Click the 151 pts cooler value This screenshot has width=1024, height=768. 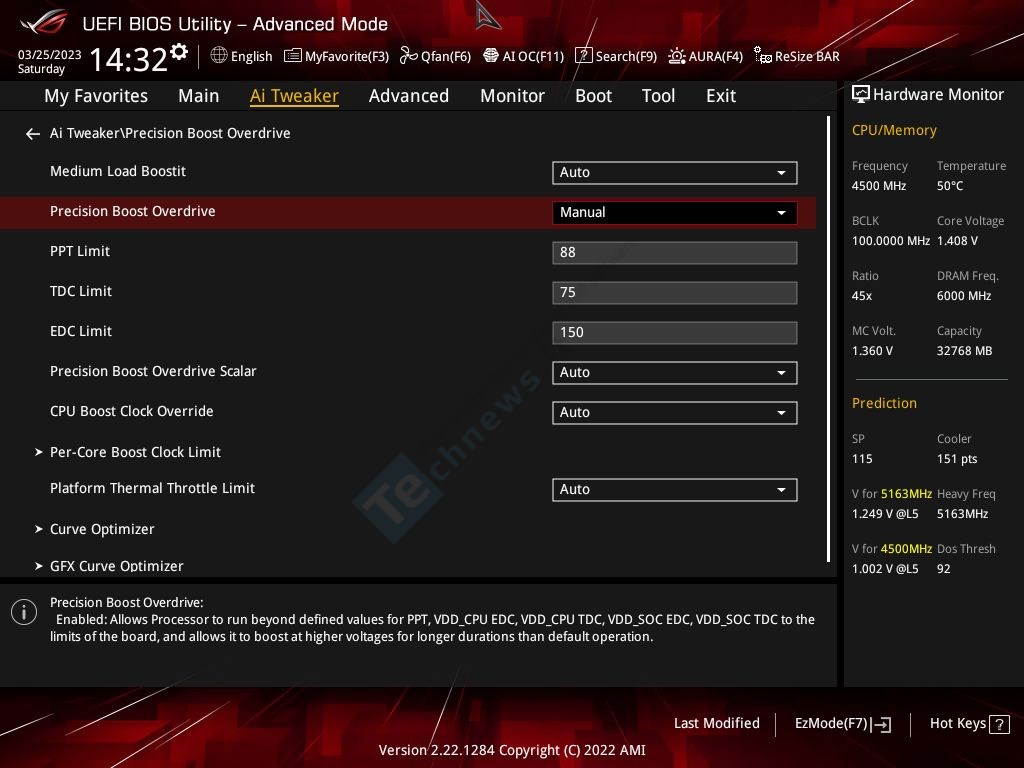(957, 459)
